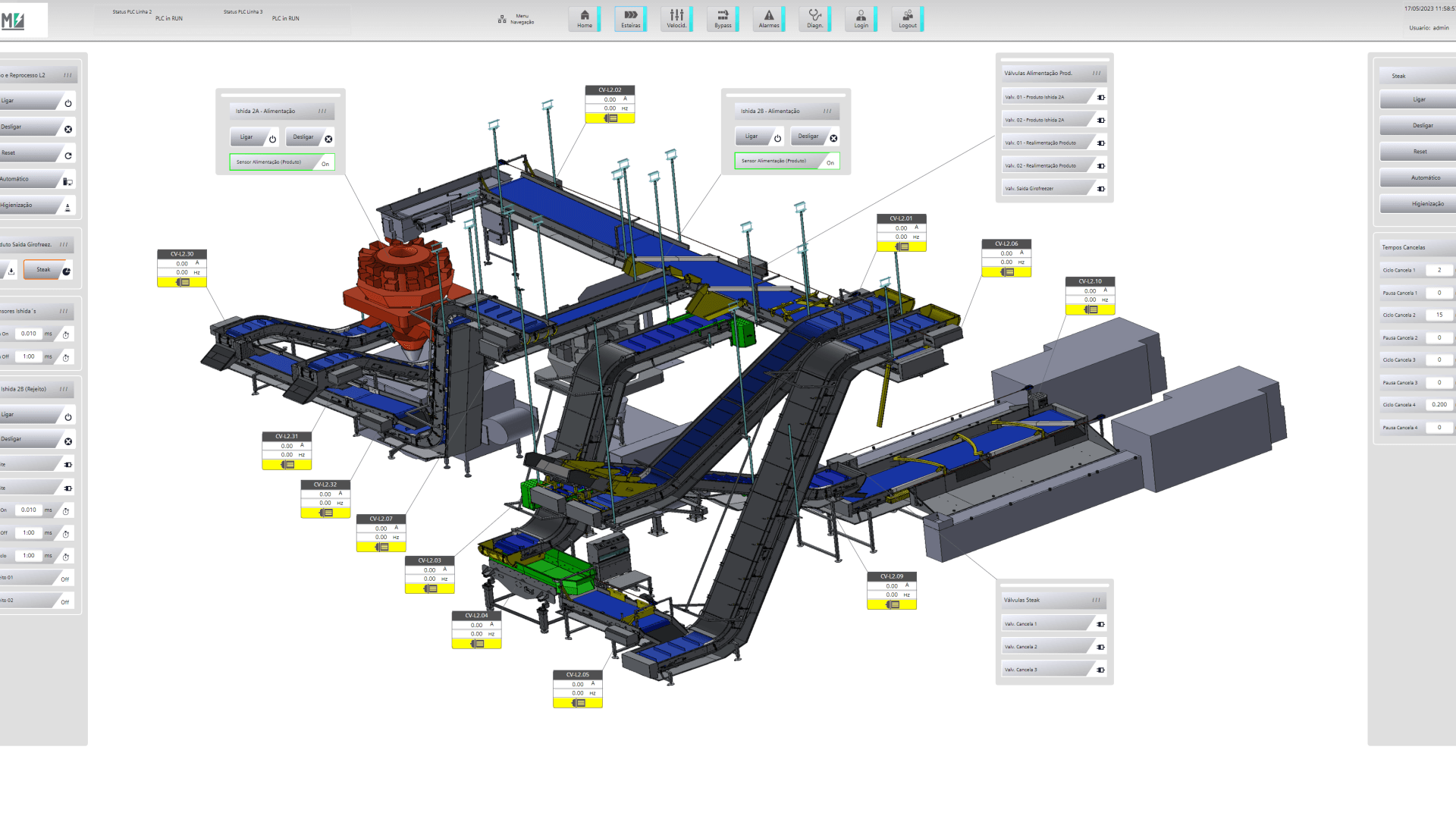This screenshot has width=1456, height=819.
Task: Expand the Reprocesso L2 panel handle
Action: pyautogui.click(x=67, y=75)
